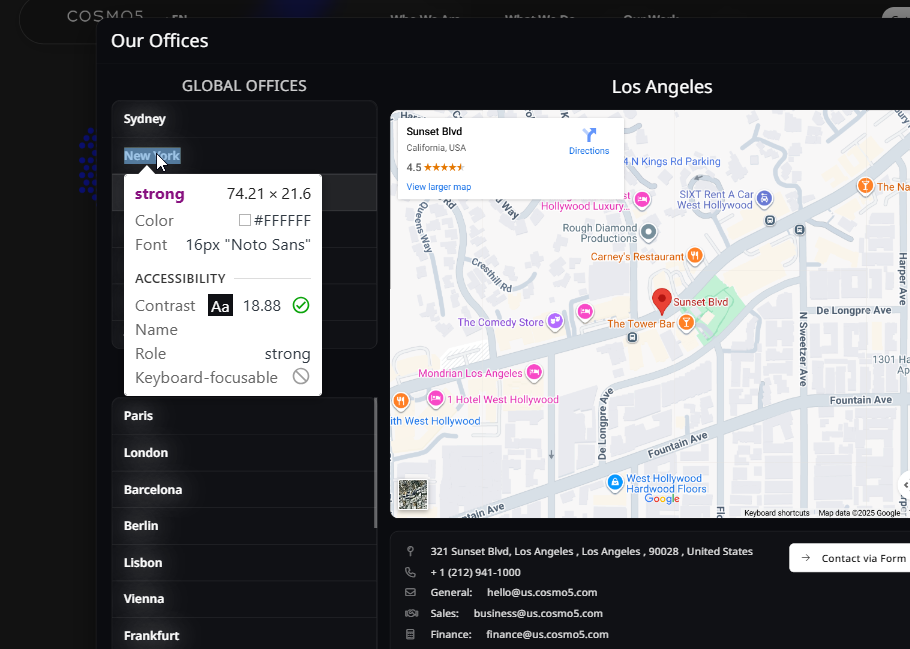Image resolution: width=910 pixels, height=649 pixels.
Task: Click the red Sunset Blvd map pin
Action: [x=662, y=302]
